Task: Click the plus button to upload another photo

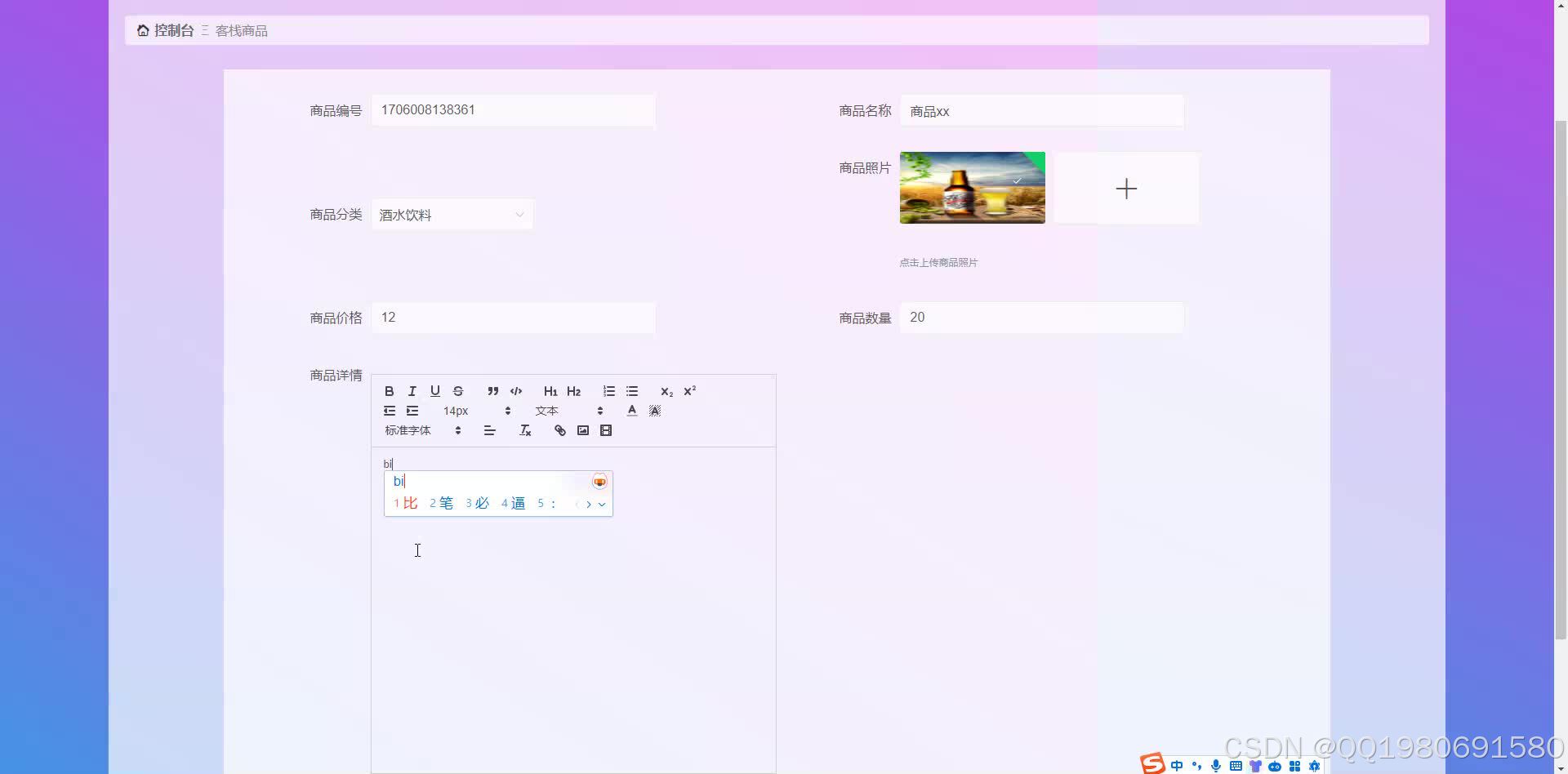Action: (x=1126, y=188)
